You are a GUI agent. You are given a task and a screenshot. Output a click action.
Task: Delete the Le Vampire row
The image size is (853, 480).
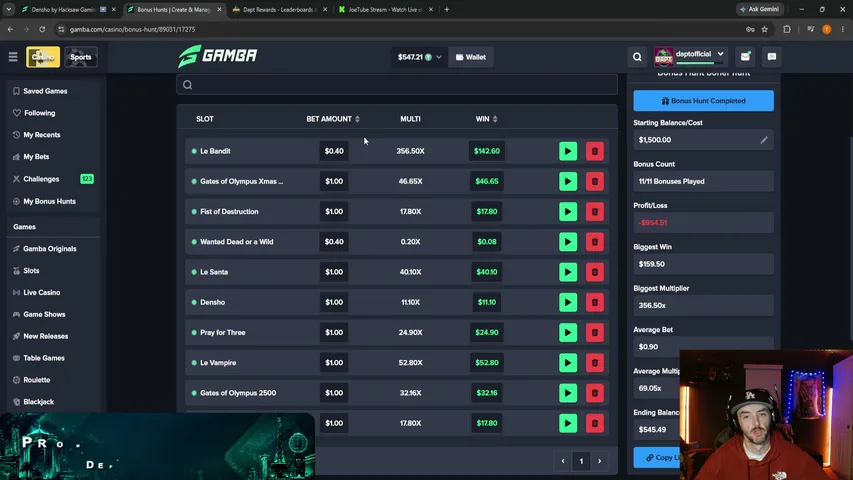pyautogui.click(x=595, y=362)
